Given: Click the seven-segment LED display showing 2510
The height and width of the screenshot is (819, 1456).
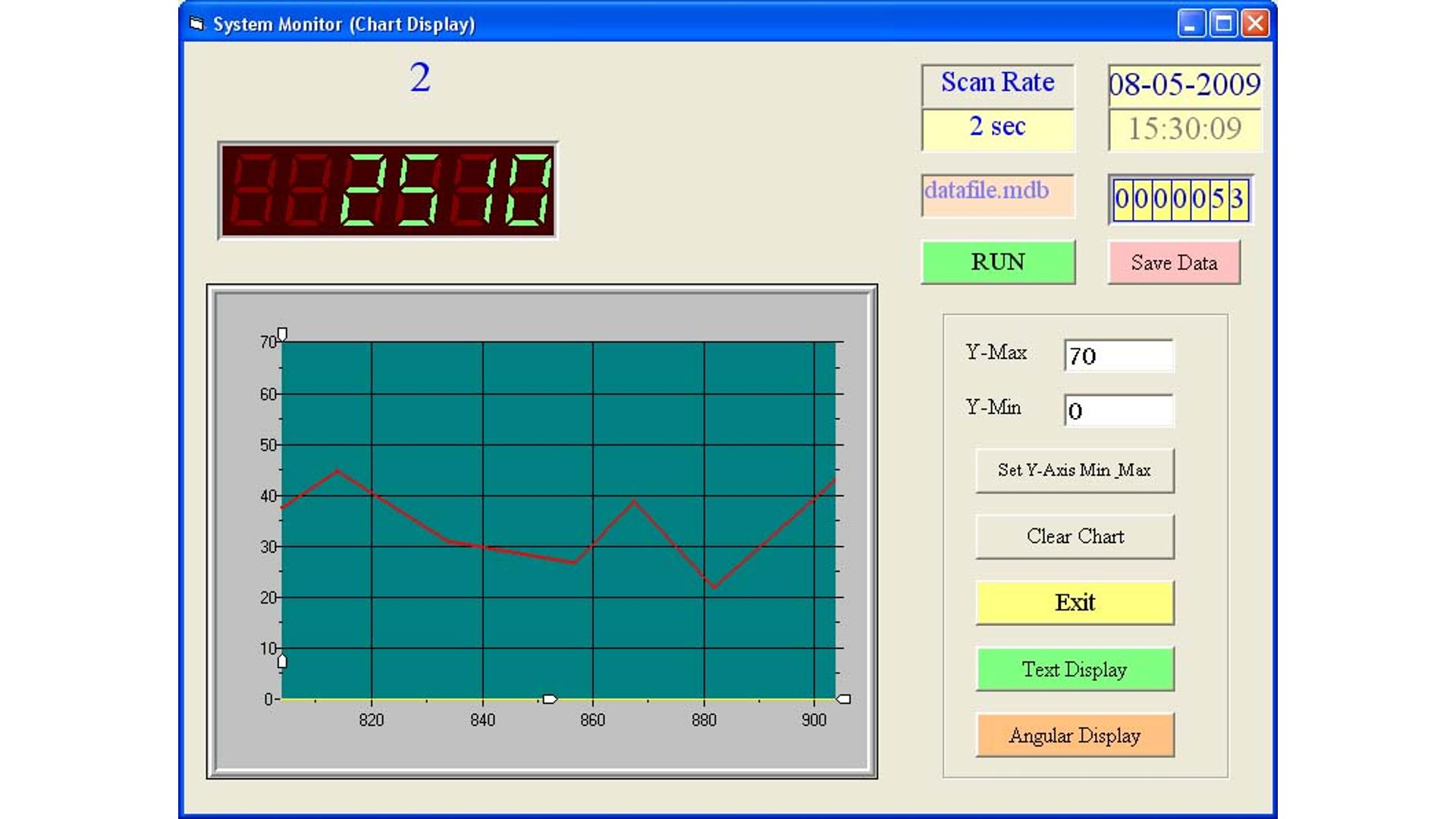Looking at the screenshot, I should tap(388, 190).
